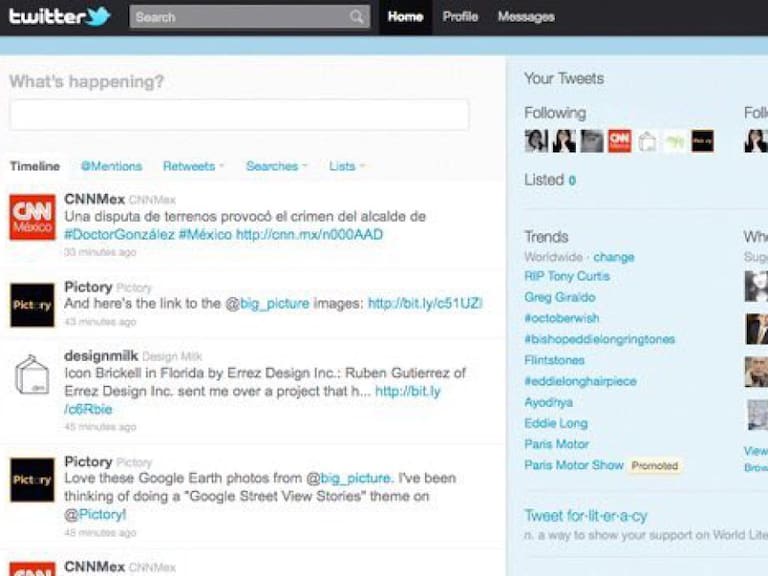Click the search magnifier icon
This screenshot has width=768, height=576.
point(357,17)
